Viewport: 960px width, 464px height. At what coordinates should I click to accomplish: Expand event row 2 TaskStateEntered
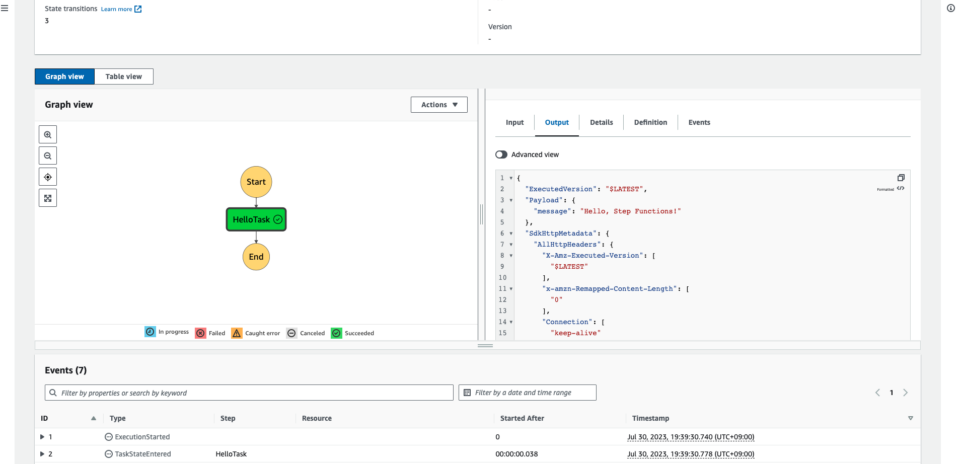coord(42,454)
